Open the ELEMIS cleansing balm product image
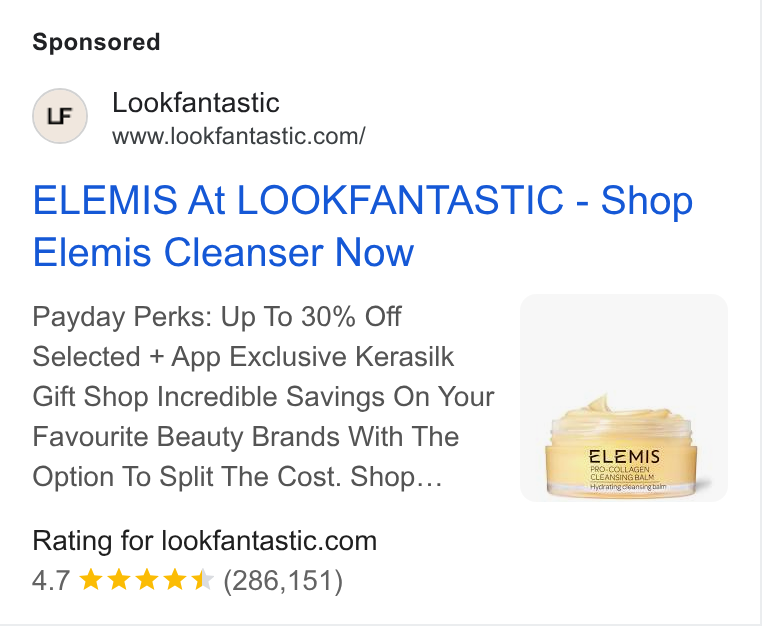The width and height of the screenshot is (762, 626). pyautogui.click(x=623, y=398)
